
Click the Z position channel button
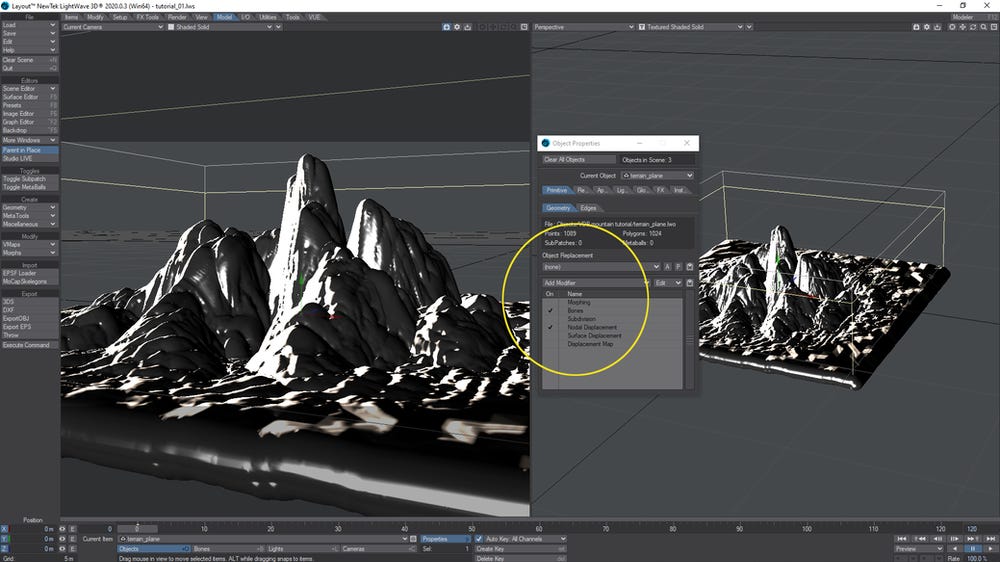point(4,549)
